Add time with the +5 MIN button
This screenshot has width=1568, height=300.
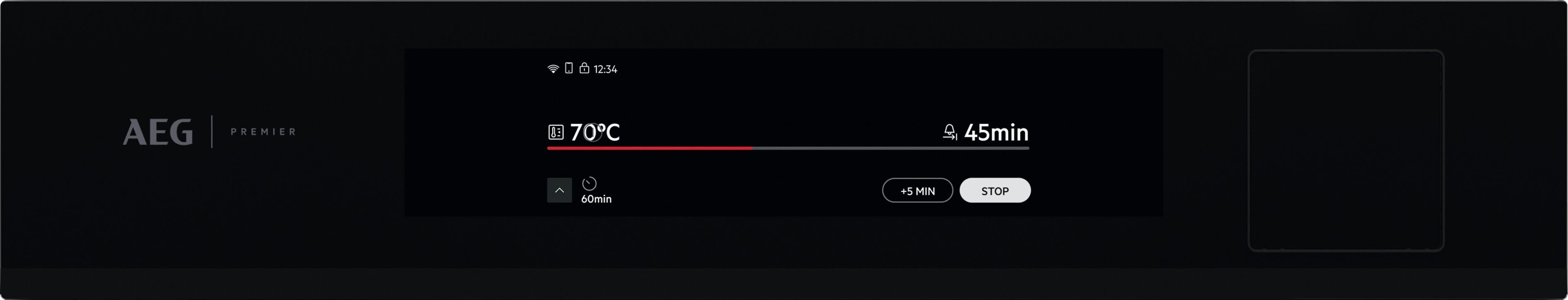pyautogui.click(x=917, y=191)
